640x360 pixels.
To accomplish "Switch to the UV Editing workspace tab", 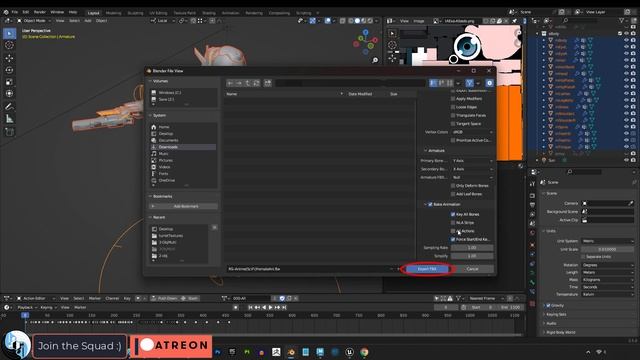I will pos(158,13).
